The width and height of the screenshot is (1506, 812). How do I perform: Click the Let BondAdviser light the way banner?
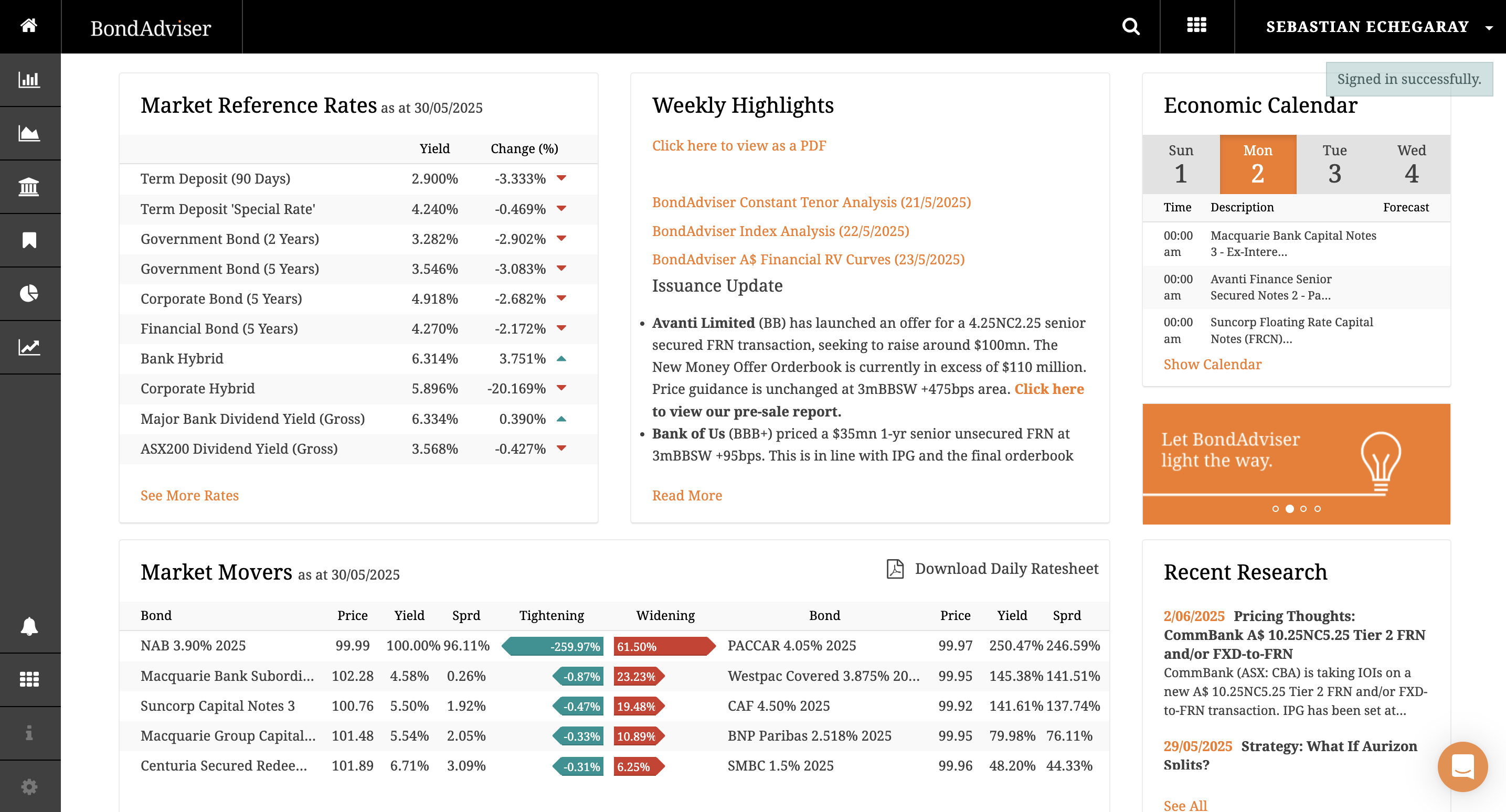pyautogui.click(x=1296, y=464)
